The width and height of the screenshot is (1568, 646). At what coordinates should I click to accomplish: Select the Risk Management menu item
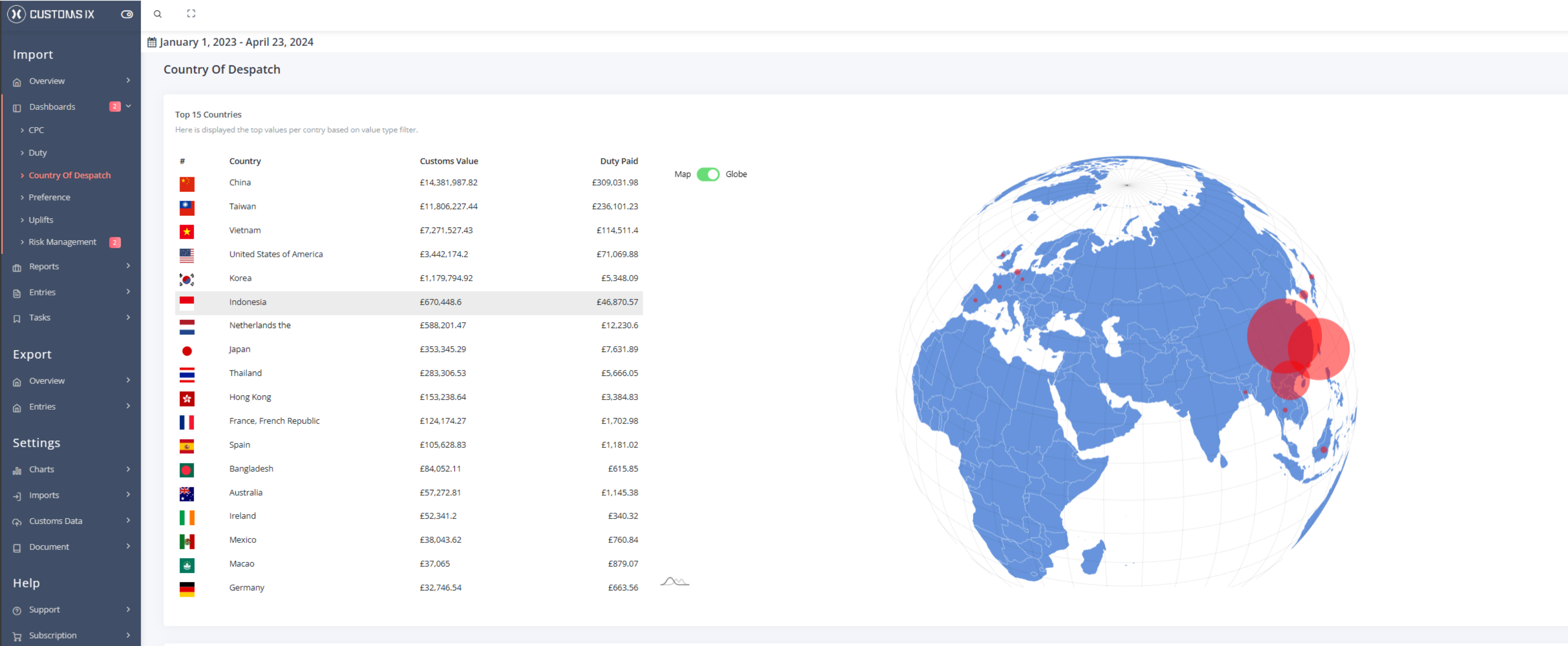click(62, 242)
